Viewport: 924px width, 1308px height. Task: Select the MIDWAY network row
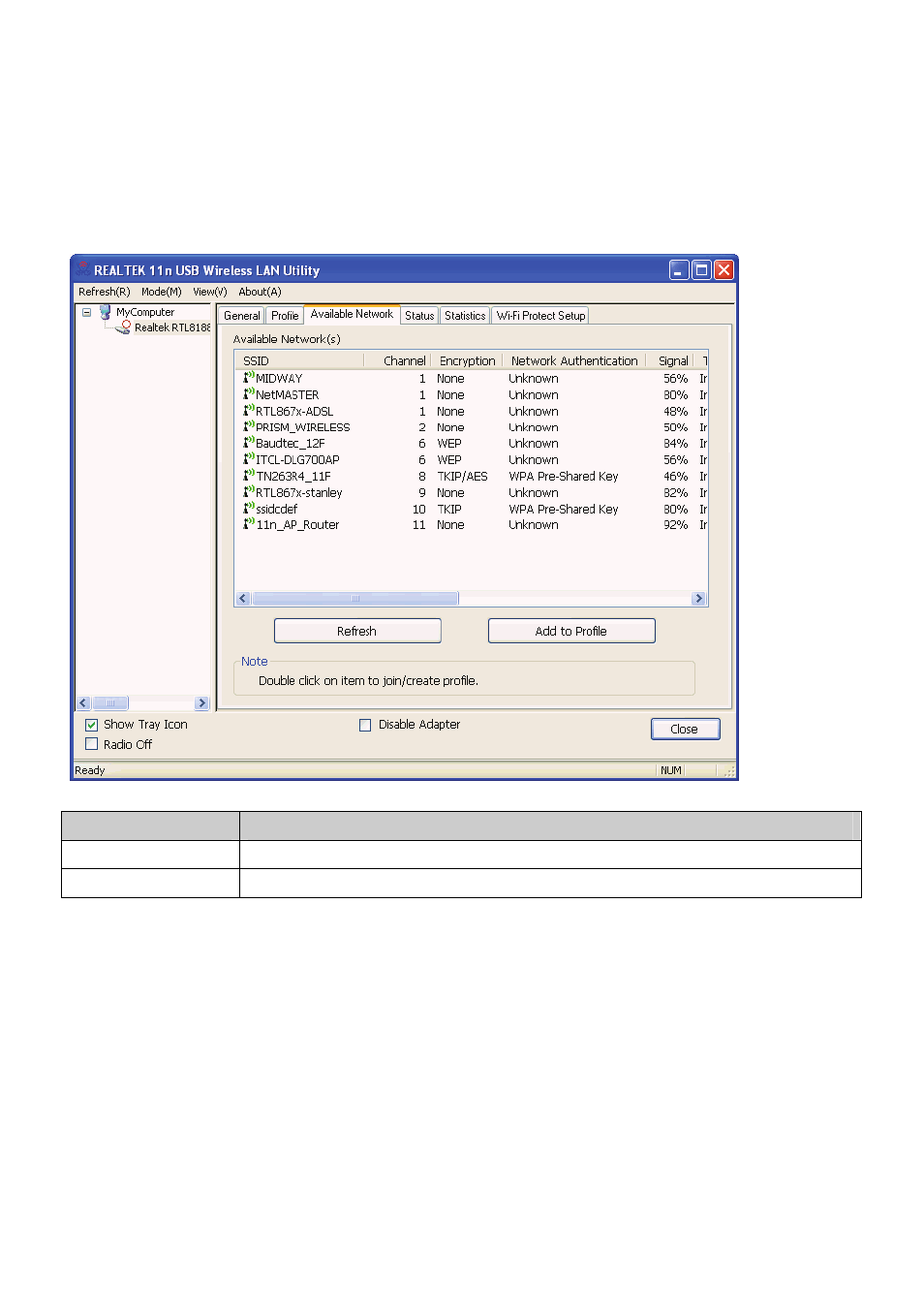pyautogui.click(x=472, y=379)
